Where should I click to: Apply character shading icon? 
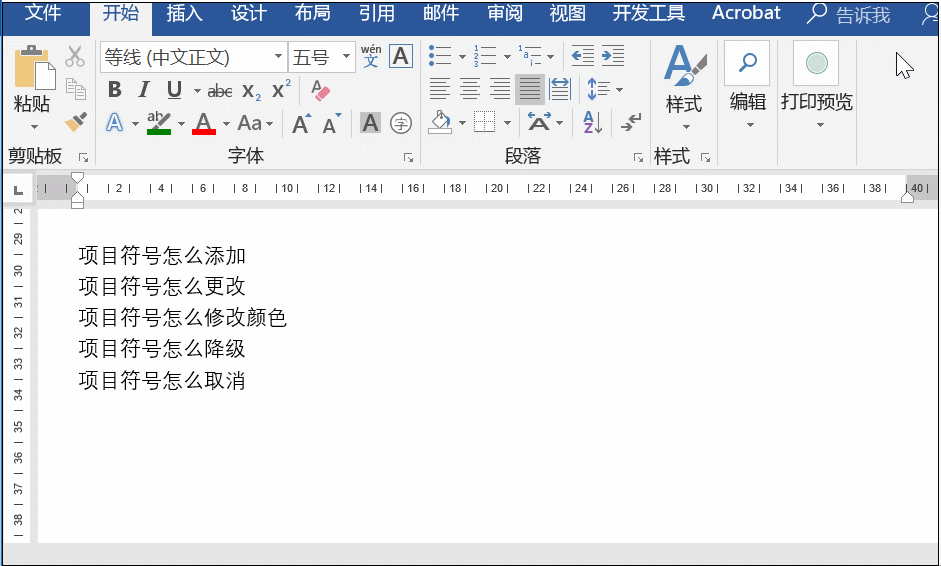pos(370,123)
